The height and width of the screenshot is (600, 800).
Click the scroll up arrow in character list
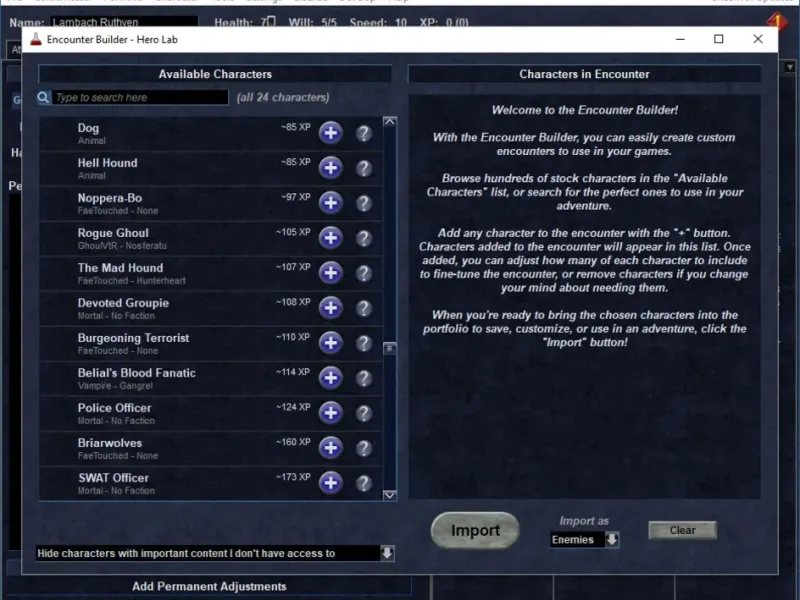(x=390, y=122)
